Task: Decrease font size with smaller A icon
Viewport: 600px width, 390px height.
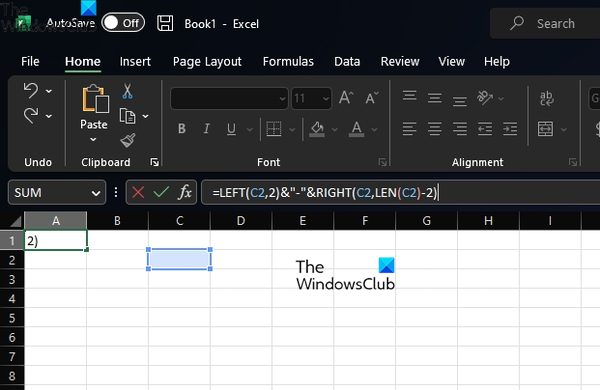Action: [371, 98]
